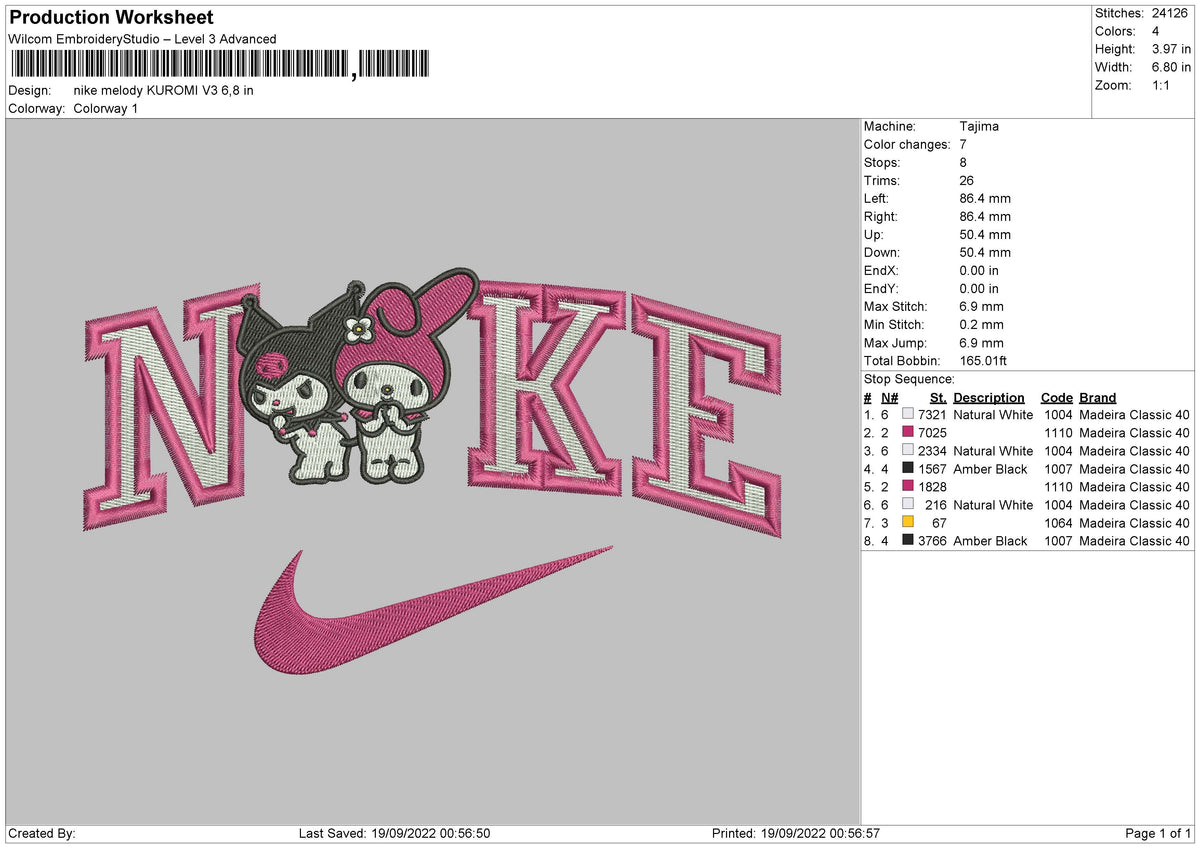Click the Amber Black row for stop 4
This screenshot has width=1200, height=848.
coord(1026,469)
